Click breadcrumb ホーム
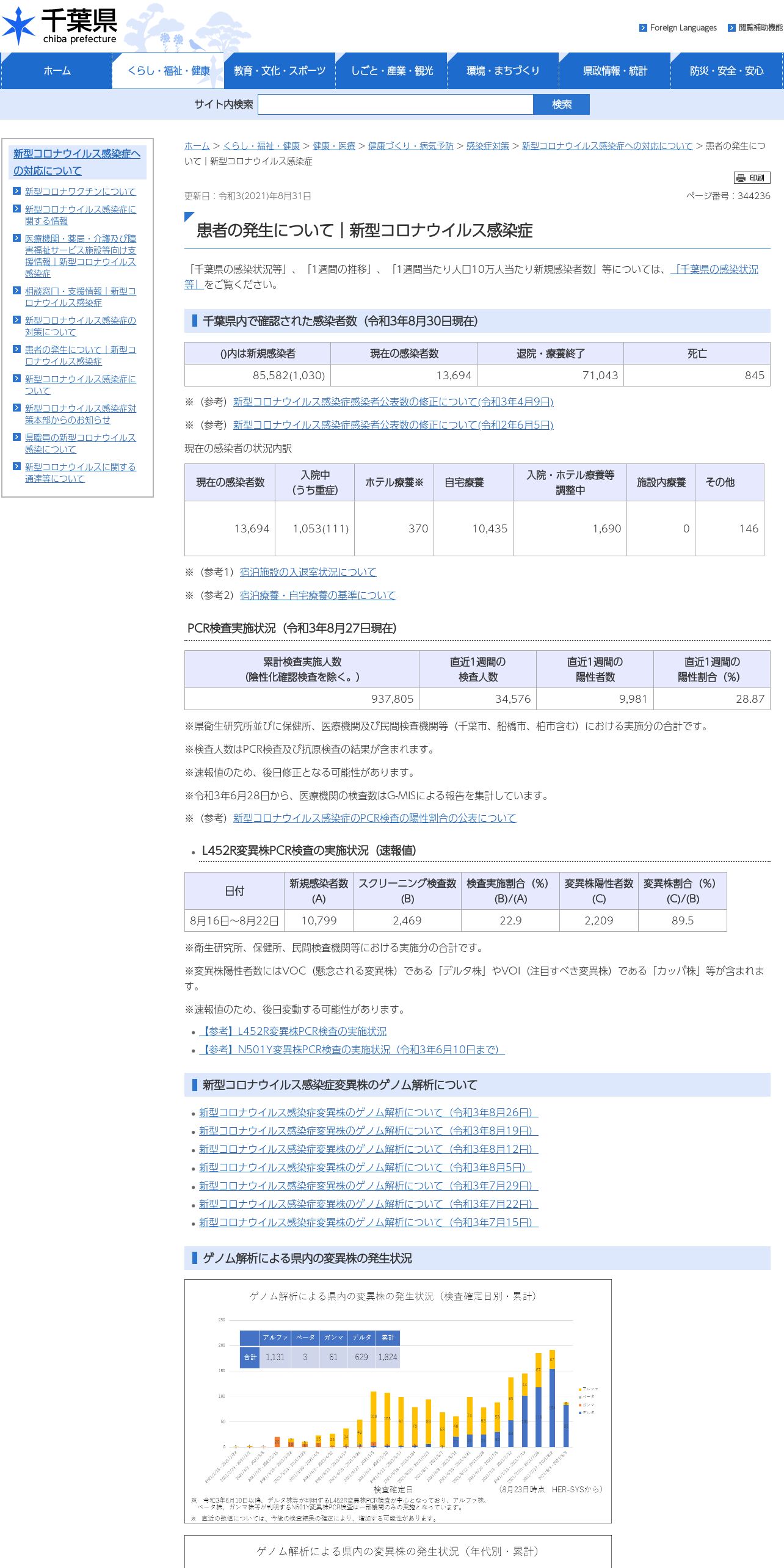The height and width of the screenshot is (1568, 784). (197, 146)
